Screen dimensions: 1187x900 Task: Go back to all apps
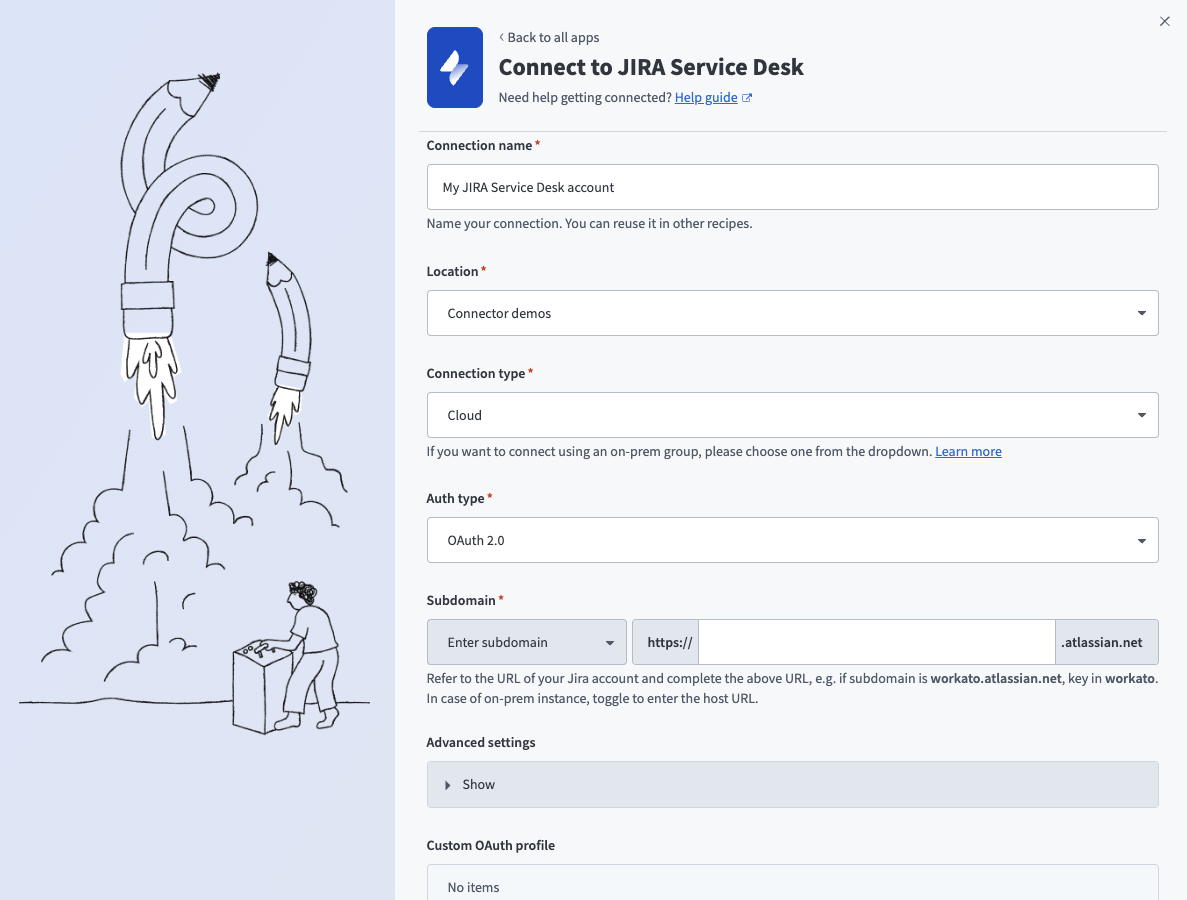[553, 37]
